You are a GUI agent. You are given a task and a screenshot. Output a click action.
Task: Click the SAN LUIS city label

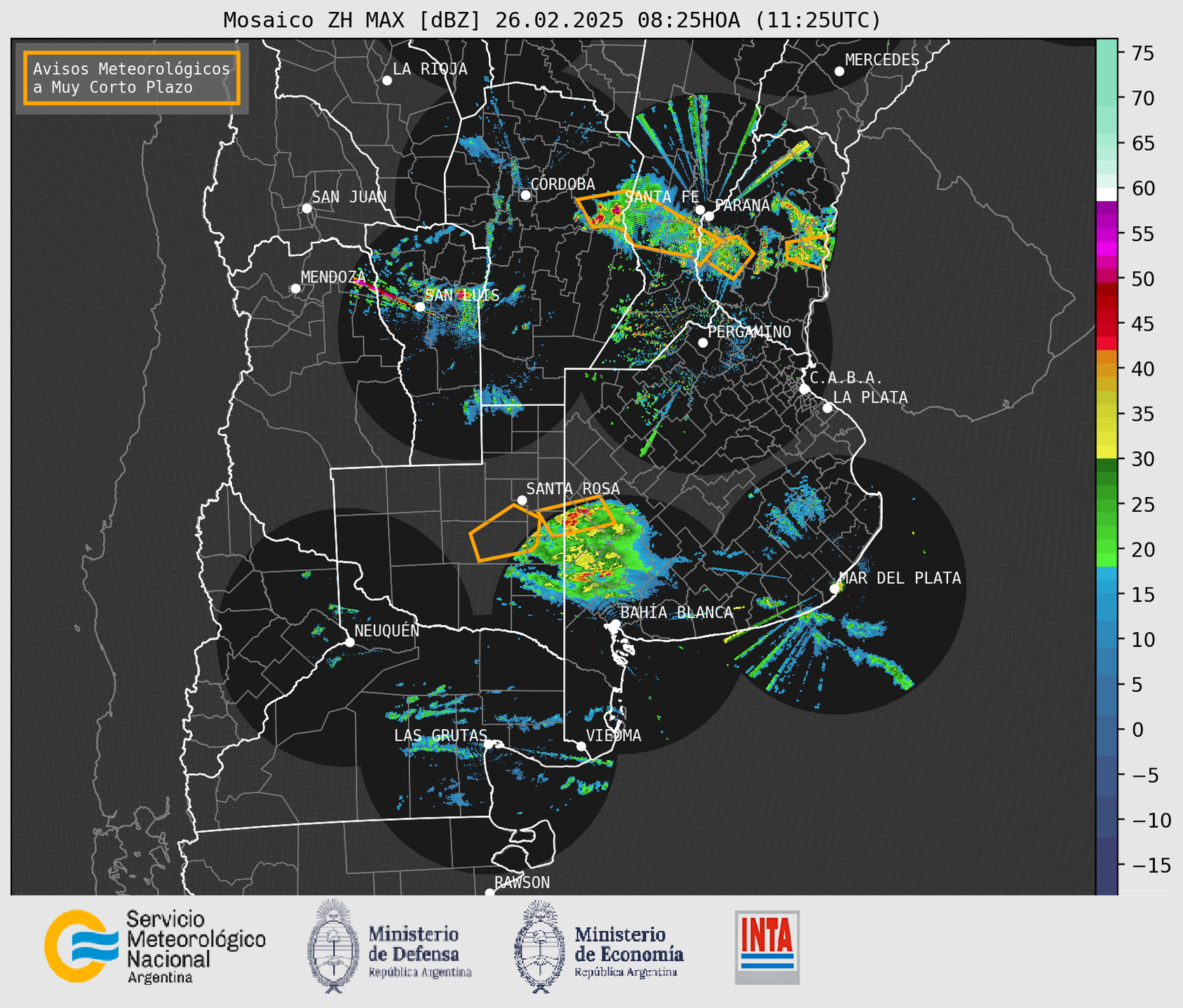[x=462, y=294]
